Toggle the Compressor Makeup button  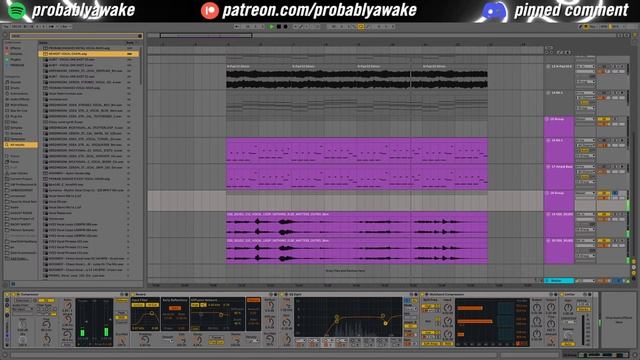tap(122, 301)
